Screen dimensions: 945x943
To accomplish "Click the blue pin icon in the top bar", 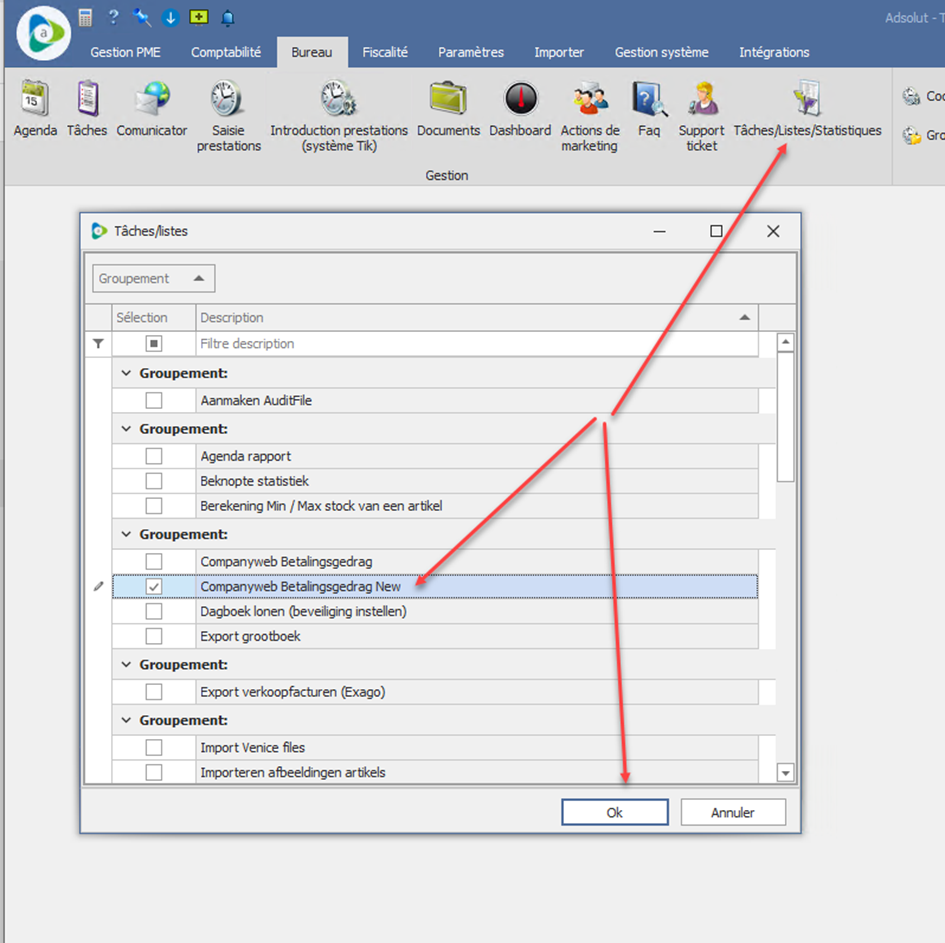I will [x=142, y=18].
